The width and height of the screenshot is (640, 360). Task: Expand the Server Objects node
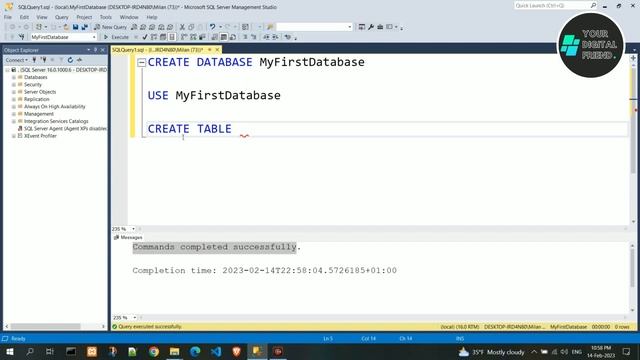(14, 92)
